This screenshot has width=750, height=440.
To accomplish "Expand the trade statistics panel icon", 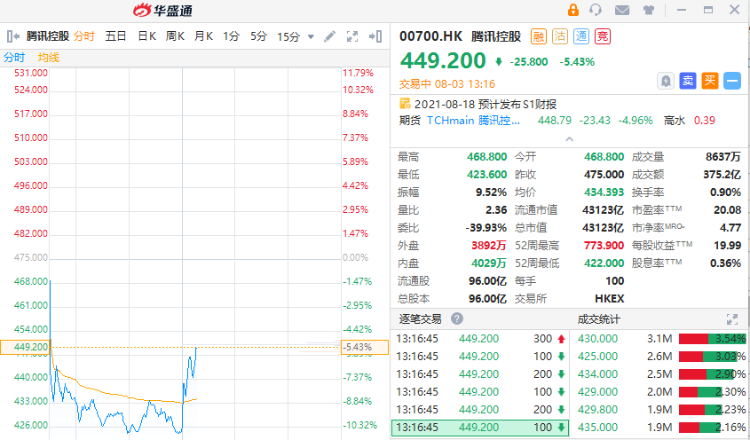I will (x=732, y=319).
